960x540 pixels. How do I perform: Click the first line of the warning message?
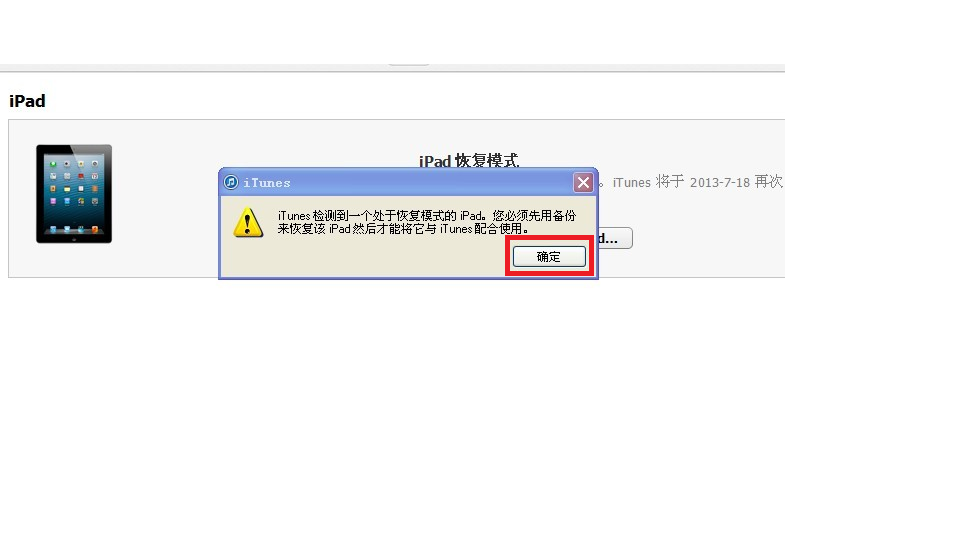[427, 216]
